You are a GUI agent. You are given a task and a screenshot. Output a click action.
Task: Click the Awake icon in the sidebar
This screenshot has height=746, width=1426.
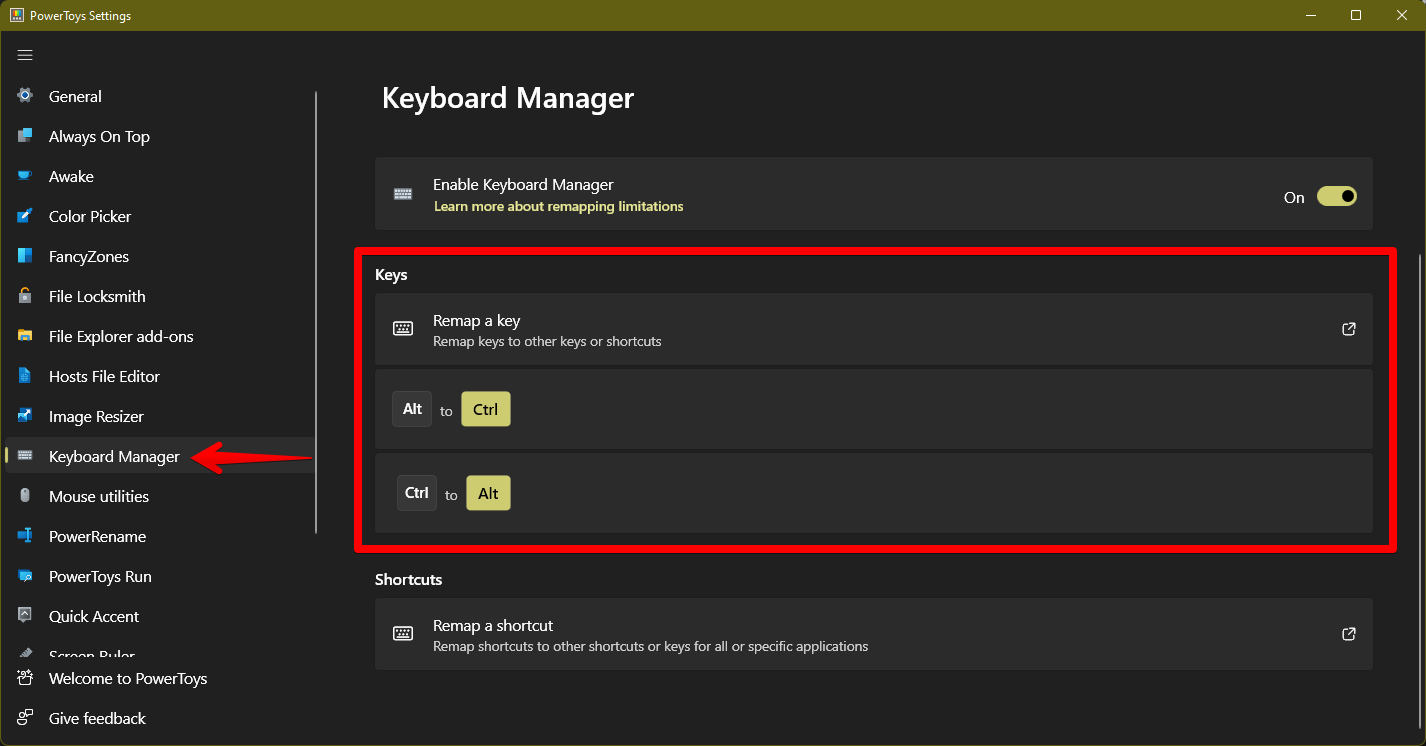(24, 176)
